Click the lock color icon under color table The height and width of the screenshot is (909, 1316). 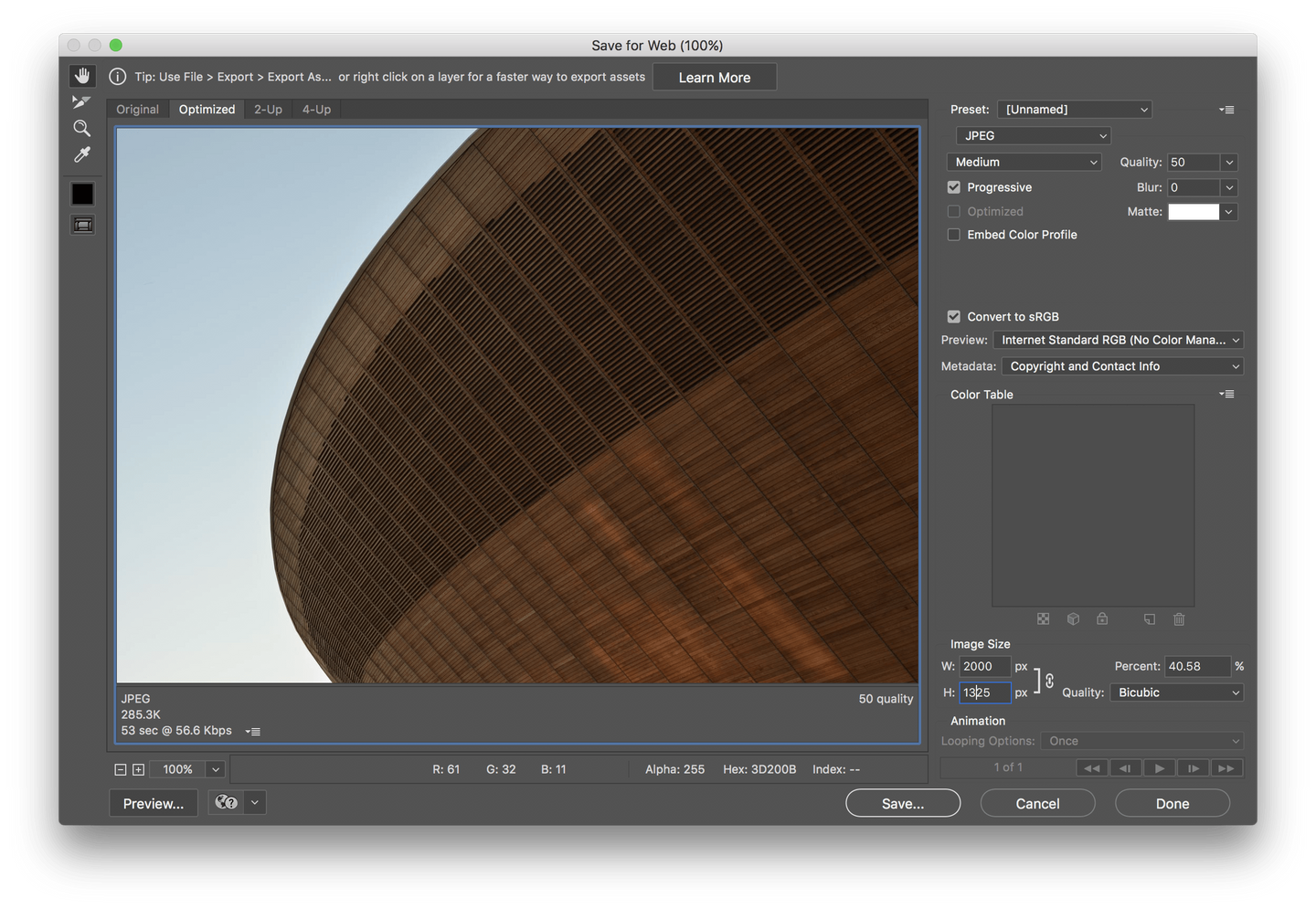(1102, 619)
